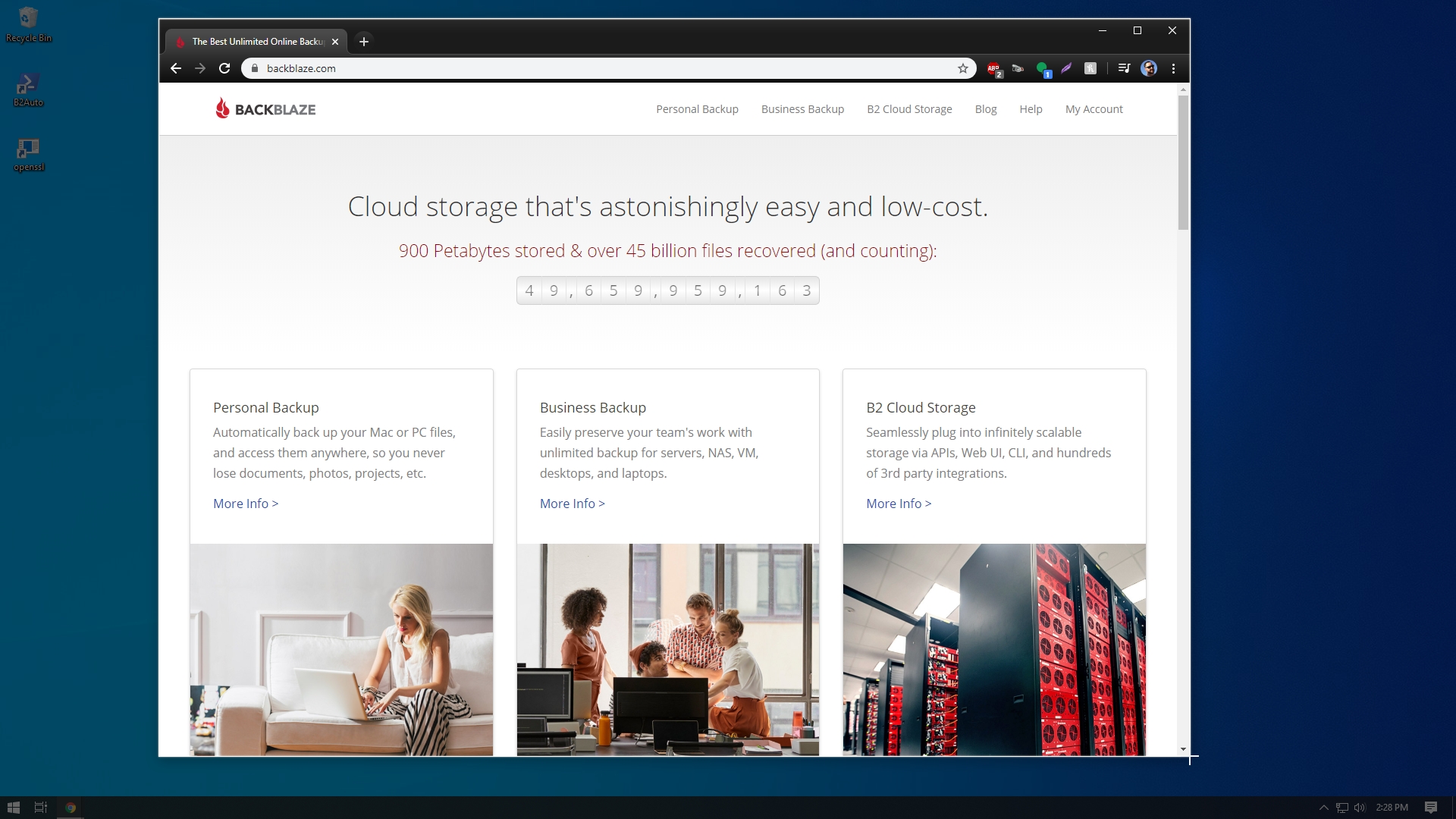Bookmark this page with the star icon
The image size is (1456, 819).
963,68
